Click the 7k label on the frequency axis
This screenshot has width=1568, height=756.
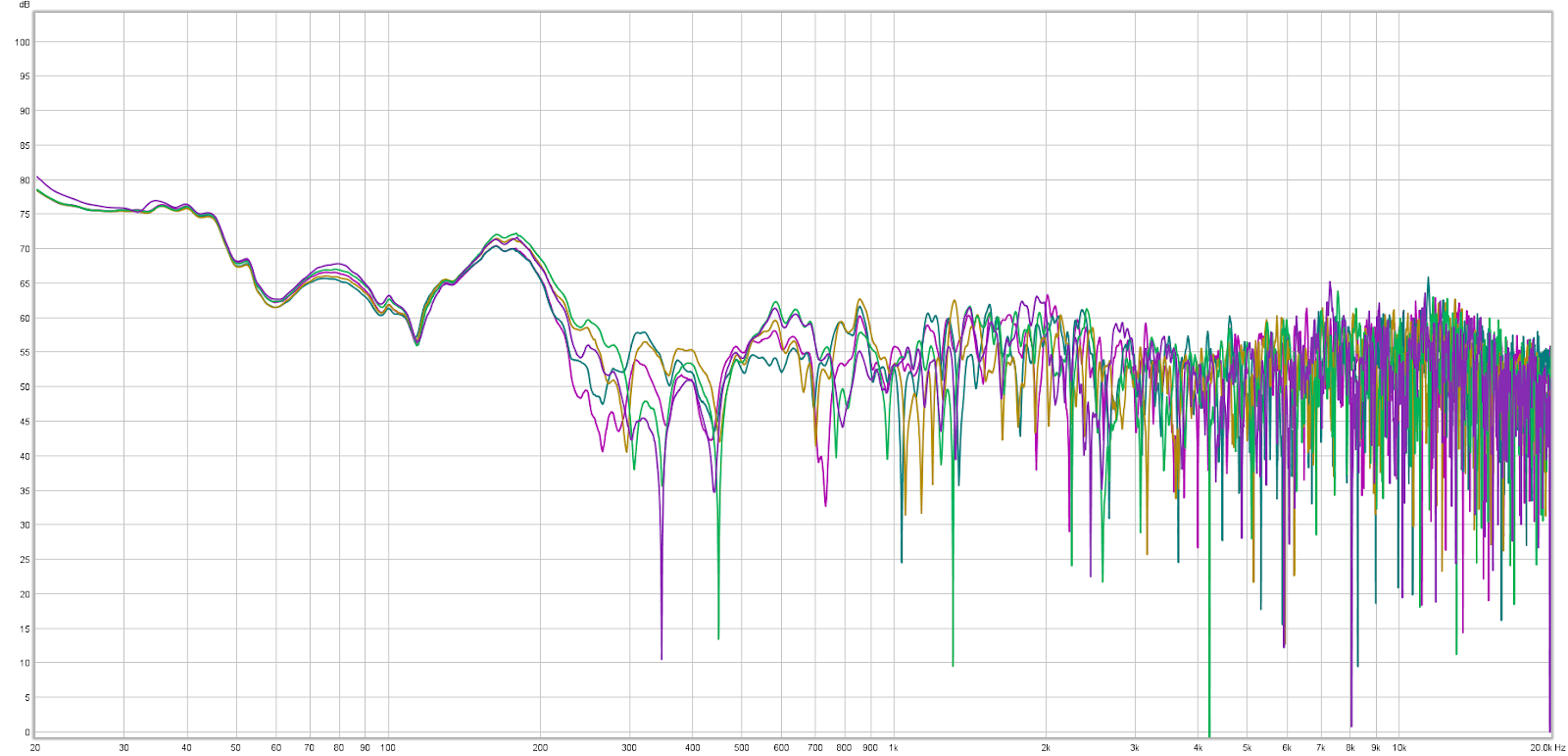[x=1321, y=747]
